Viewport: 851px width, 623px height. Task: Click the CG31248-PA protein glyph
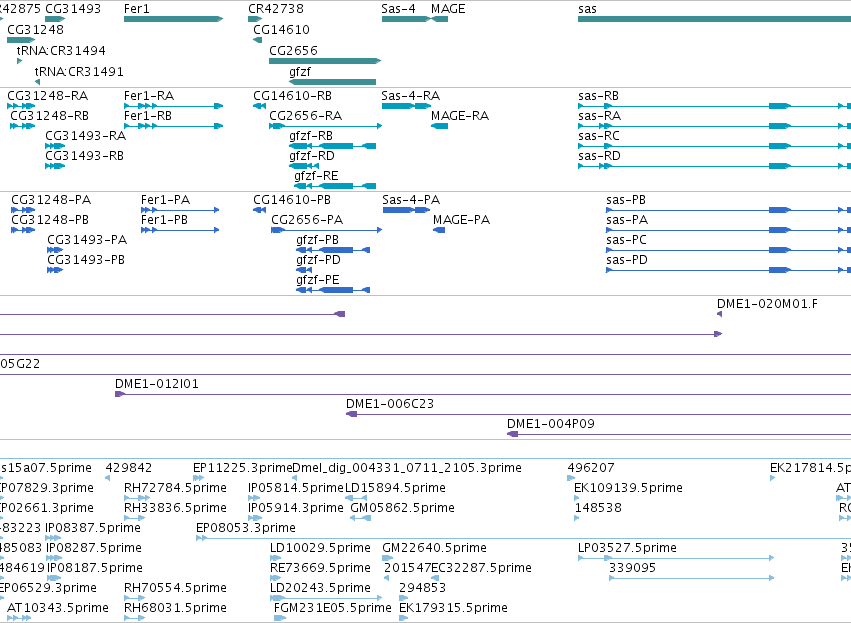[x=23, y=210]
